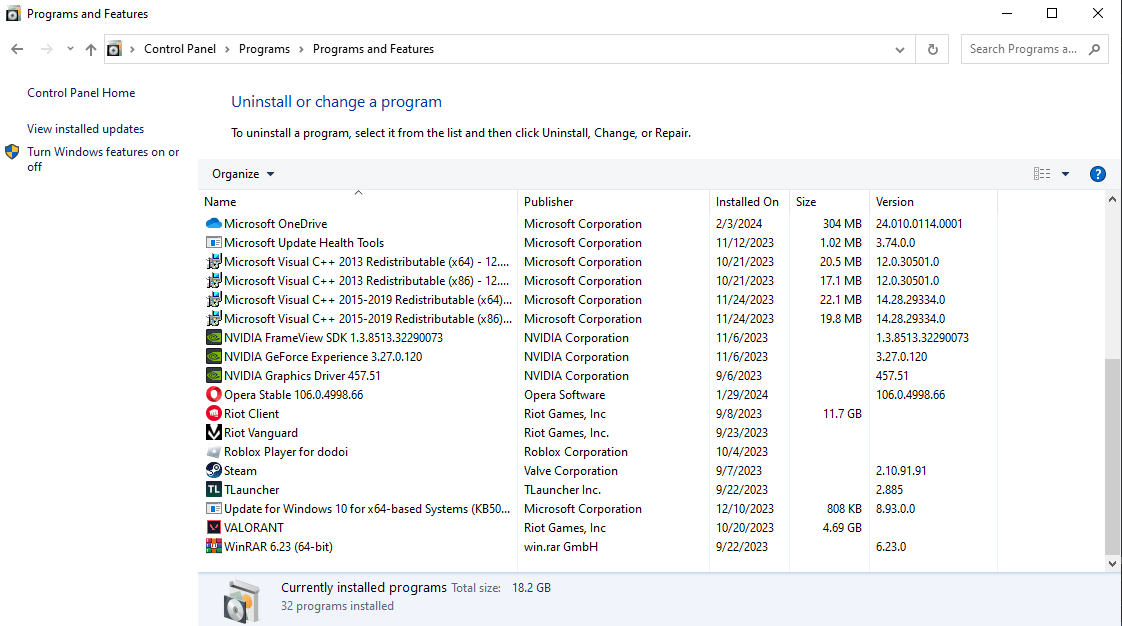Open recent locations dropdown arrow
The width and height of the screenshot is (1122, 626).
click(x=70, y=49)
